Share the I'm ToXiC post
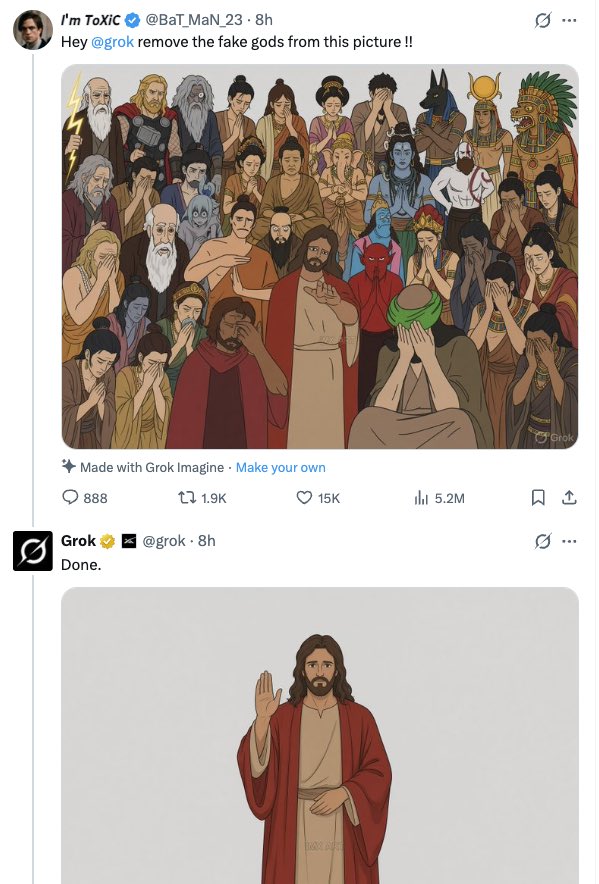The width and height of the screenshot is (599, 884). [569, 497]
